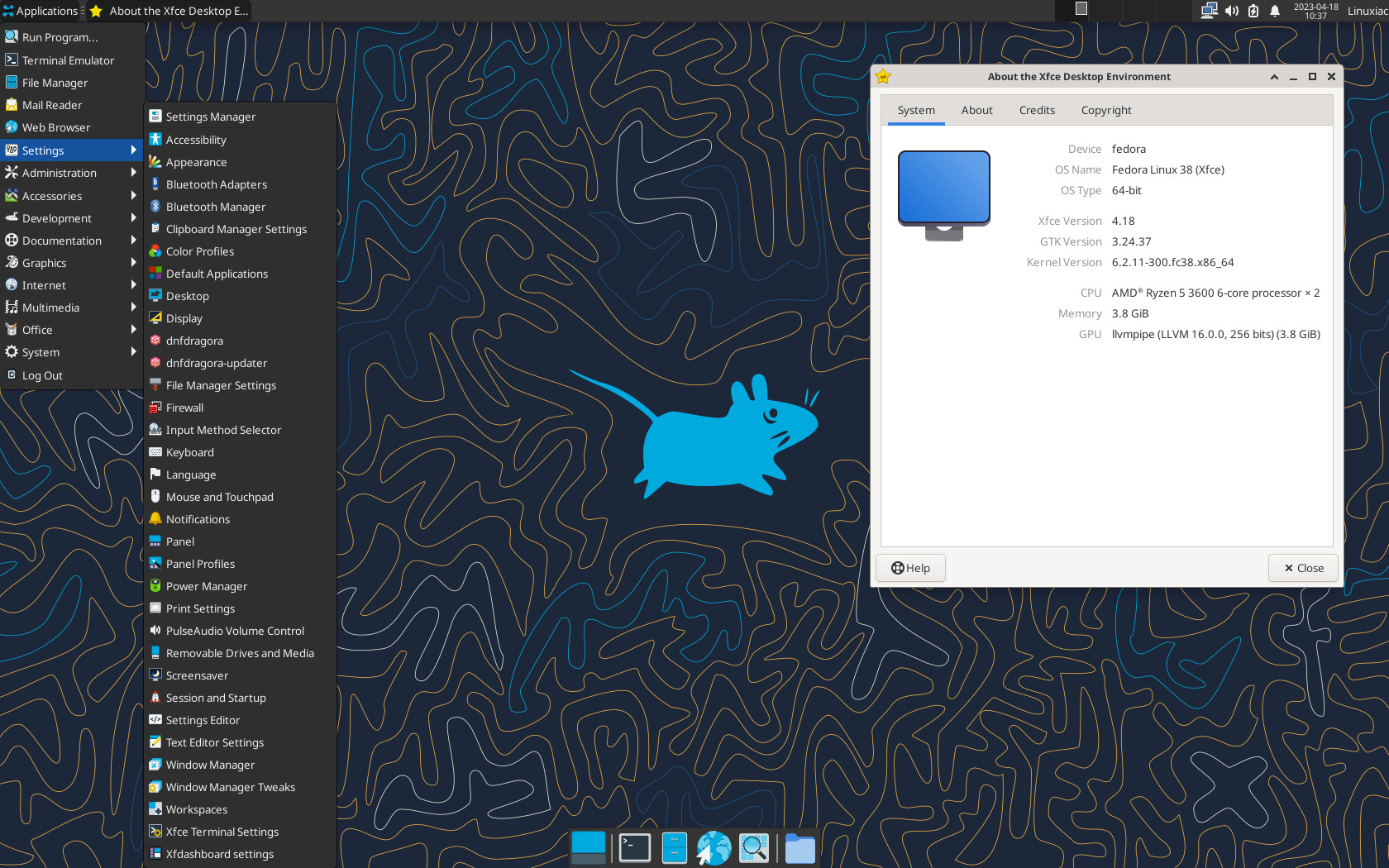Open File Manager from Applications menu
Viewport: 1389px width, 868px height.
[71, 83]
